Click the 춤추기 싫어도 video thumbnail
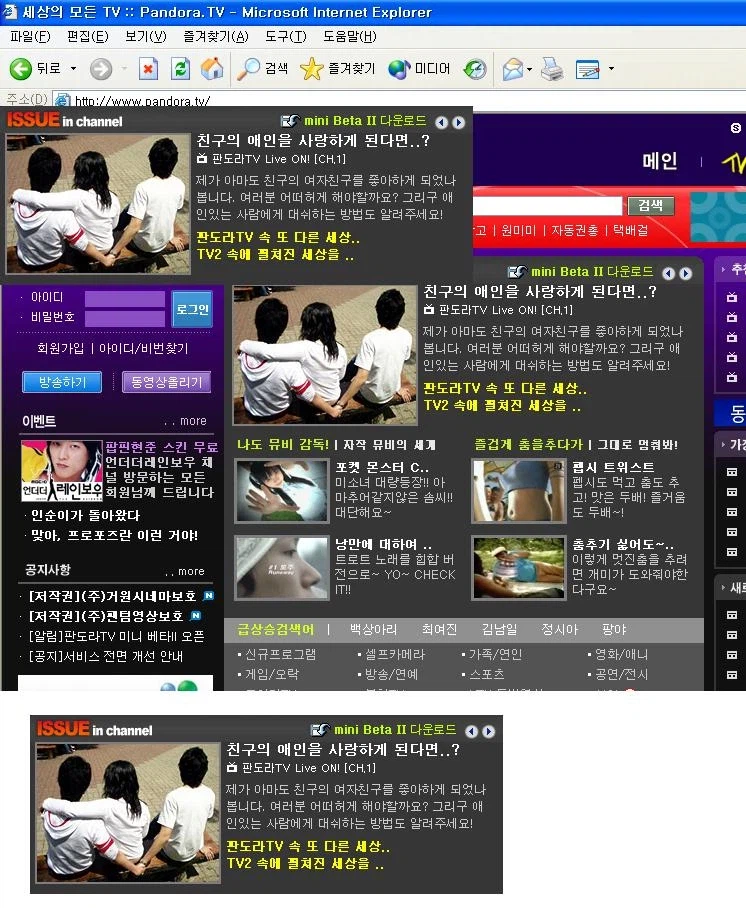Viewport: 746px width, 908px height. pos(518,568)
